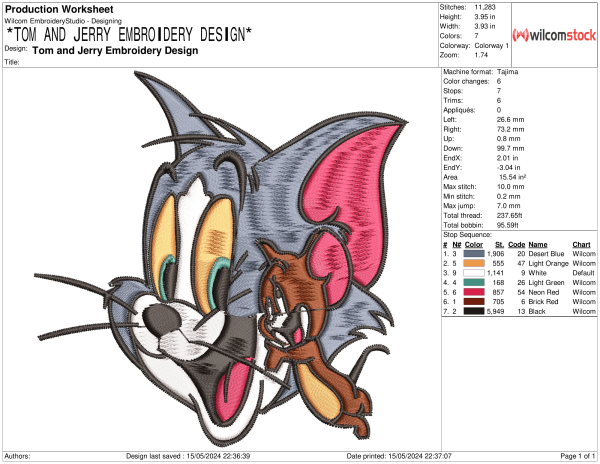Click the 'Production Worksheet' heading
Viewport: 600px width, 464px height.
coord(59,9)
